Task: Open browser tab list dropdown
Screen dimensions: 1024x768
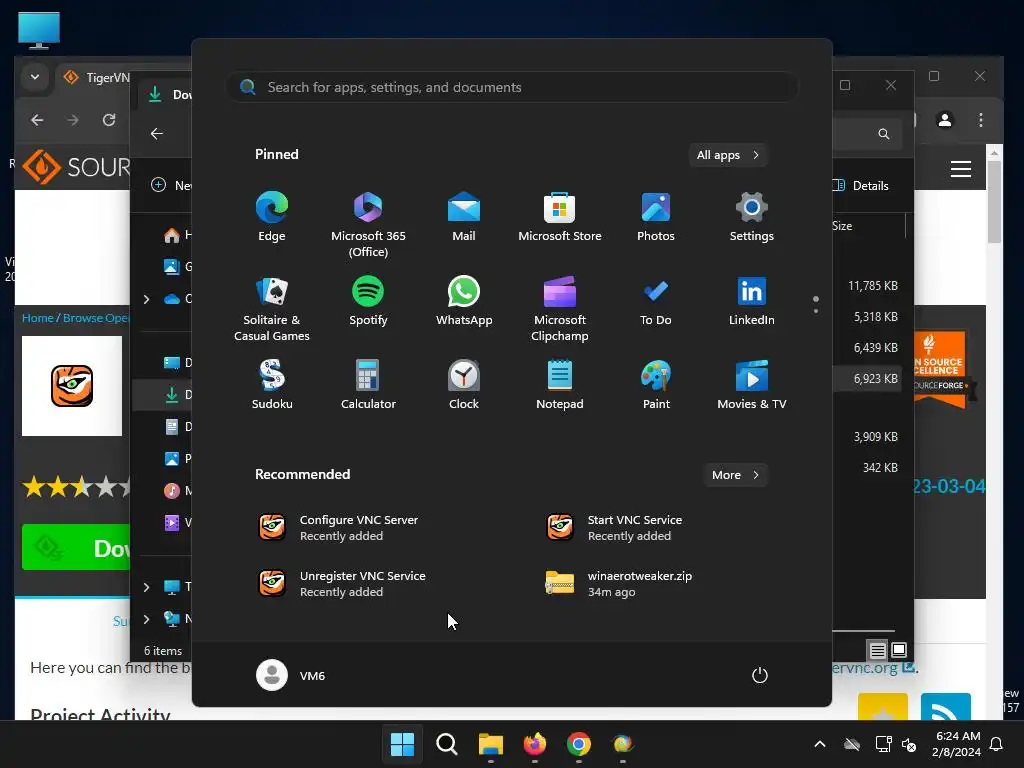Action: click(35, 77)
